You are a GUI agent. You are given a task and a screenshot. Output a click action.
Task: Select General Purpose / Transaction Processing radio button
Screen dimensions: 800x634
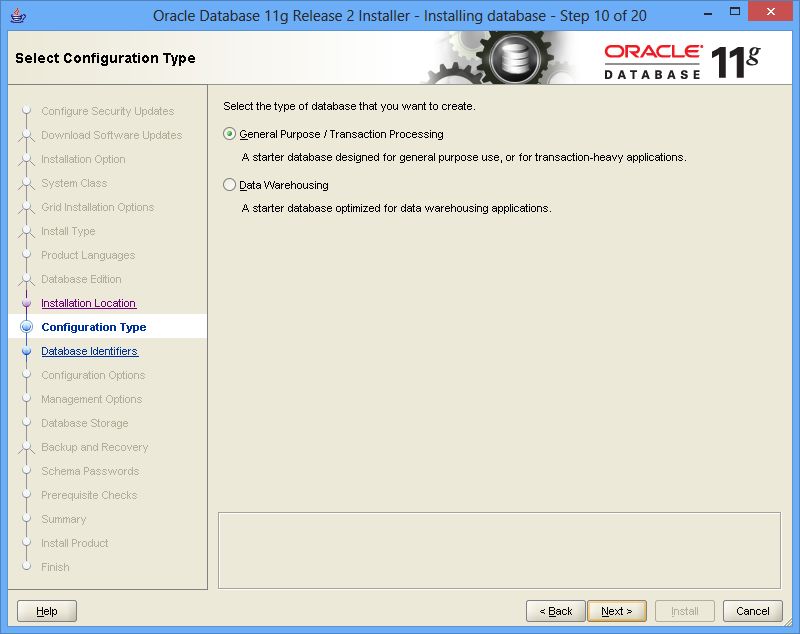tap(230, 134)
